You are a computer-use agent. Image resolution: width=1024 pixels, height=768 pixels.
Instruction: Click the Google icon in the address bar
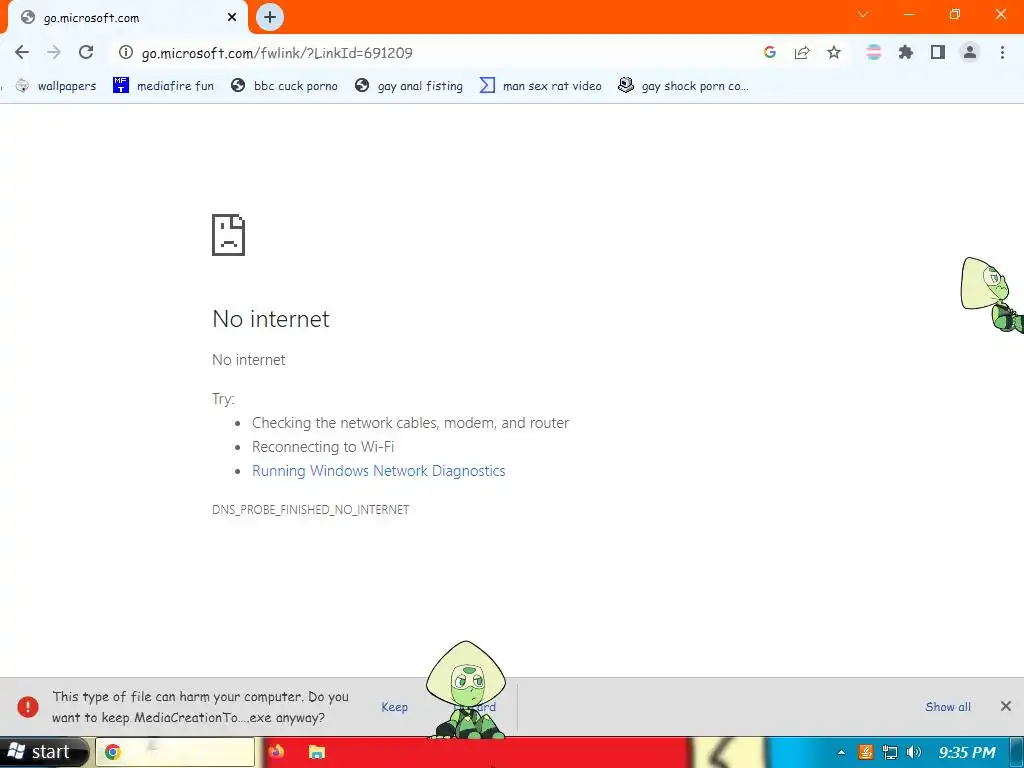tap(770, 53)
